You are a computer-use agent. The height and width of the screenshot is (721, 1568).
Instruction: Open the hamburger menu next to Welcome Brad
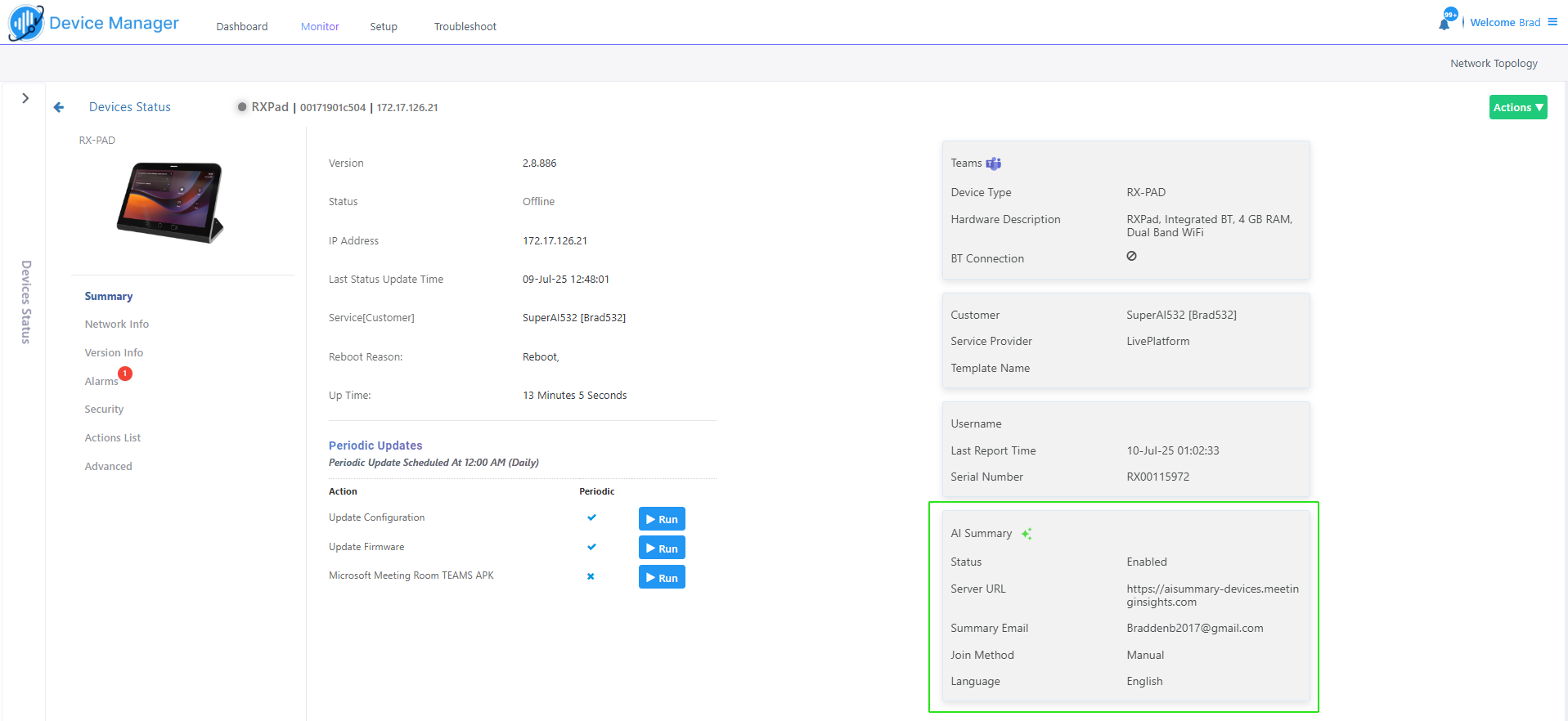pos(1552,22)
